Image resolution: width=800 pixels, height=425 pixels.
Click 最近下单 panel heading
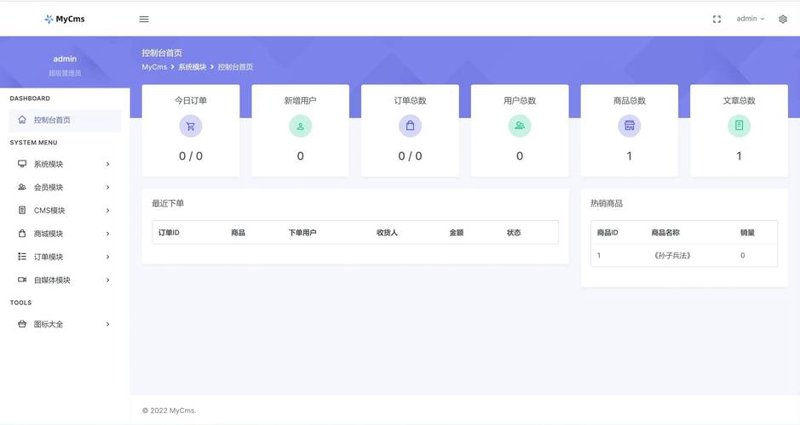[x=167, y=204]
